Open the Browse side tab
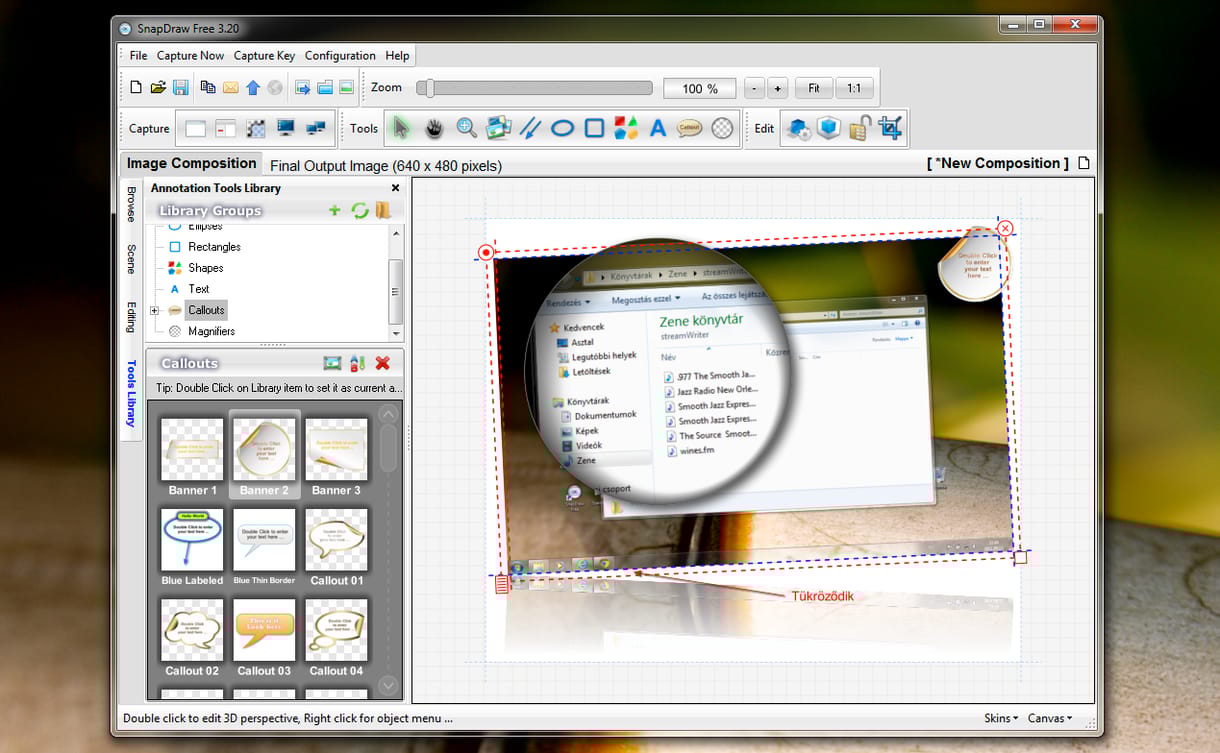 click(131, 203)
